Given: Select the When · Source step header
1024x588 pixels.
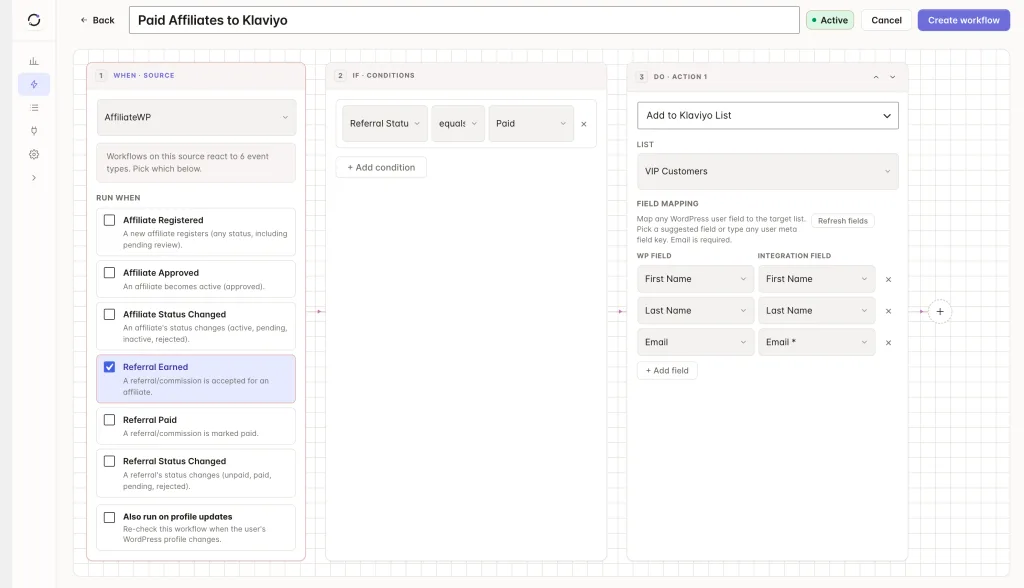Looking at the screenshot, I should point(196,76).
